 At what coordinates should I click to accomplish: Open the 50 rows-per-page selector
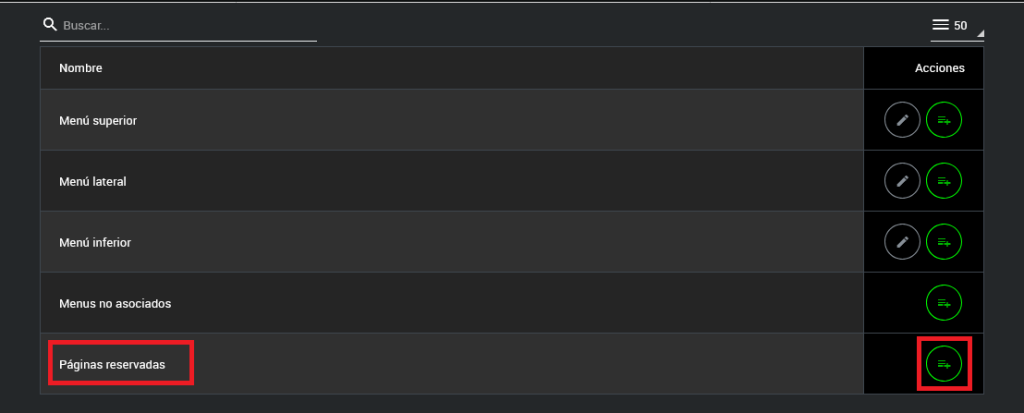point(959,26)
